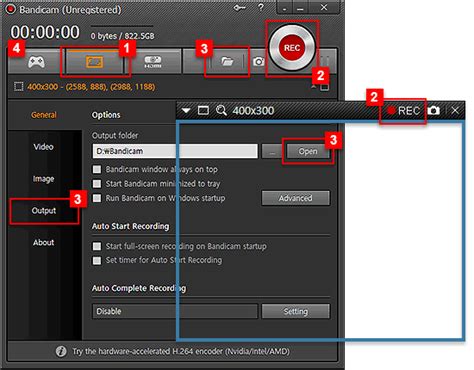Start recording with the big round REC button

[292, 48]
